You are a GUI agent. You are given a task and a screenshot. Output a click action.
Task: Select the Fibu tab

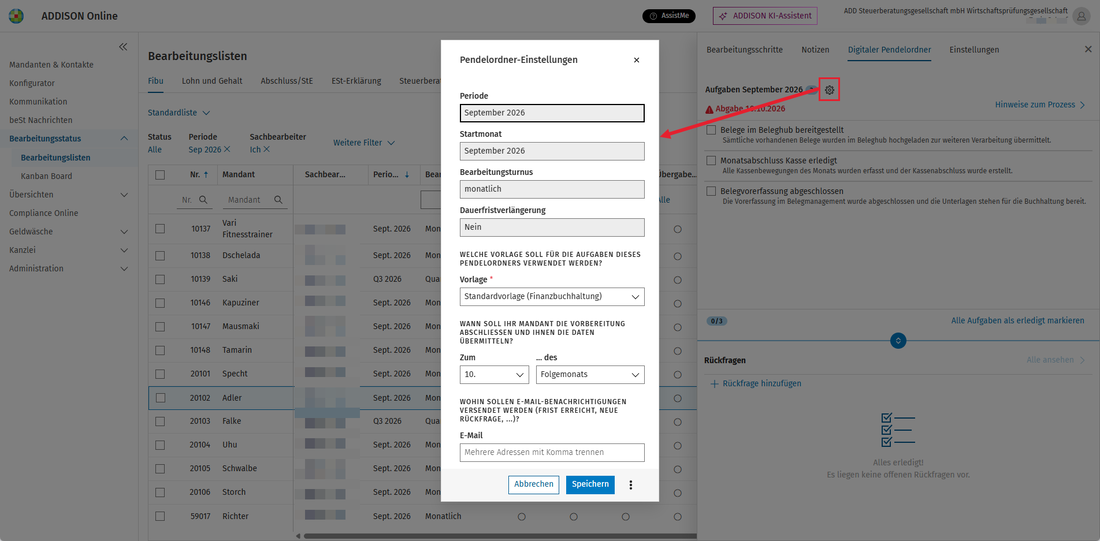[156, 81]
